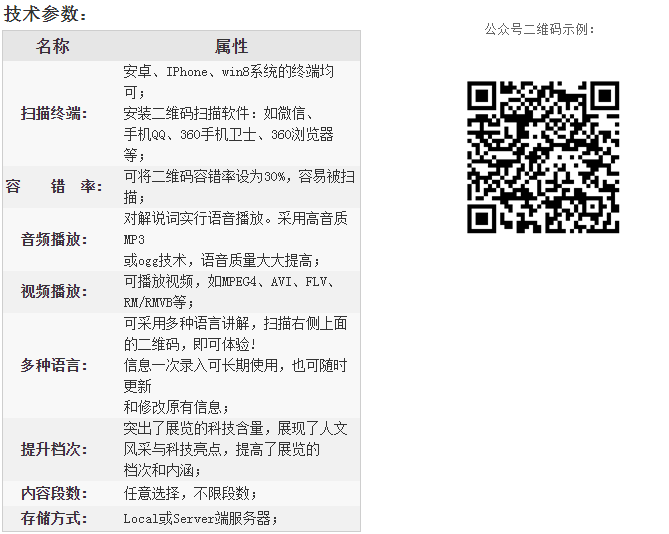Click text 手机QQ、360手机卫士、360浏览器
The height and width of the screenshot is (534, 669).
(229, 134)
